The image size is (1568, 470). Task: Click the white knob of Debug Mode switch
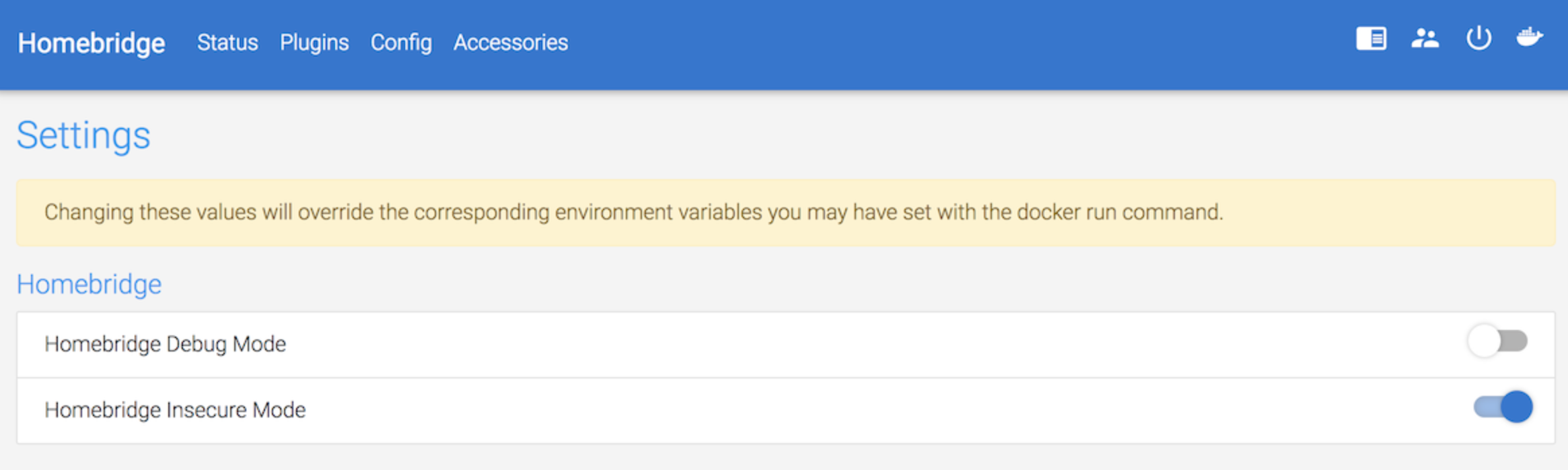click(1484, 341)
